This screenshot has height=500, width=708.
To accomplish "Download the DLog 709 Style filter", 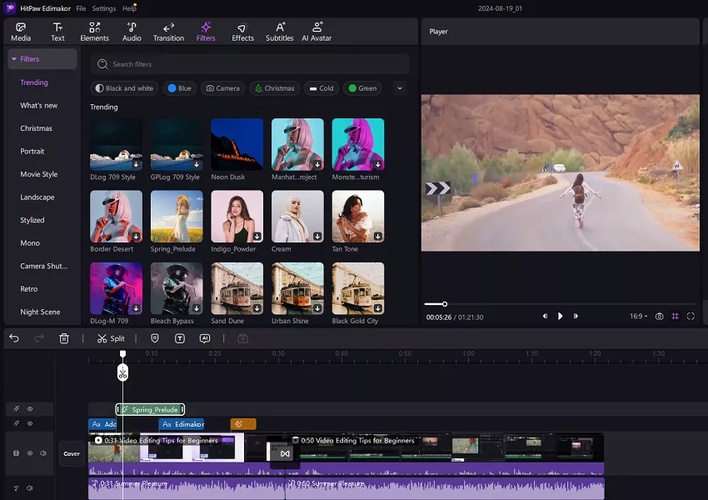I will [136, 164].
